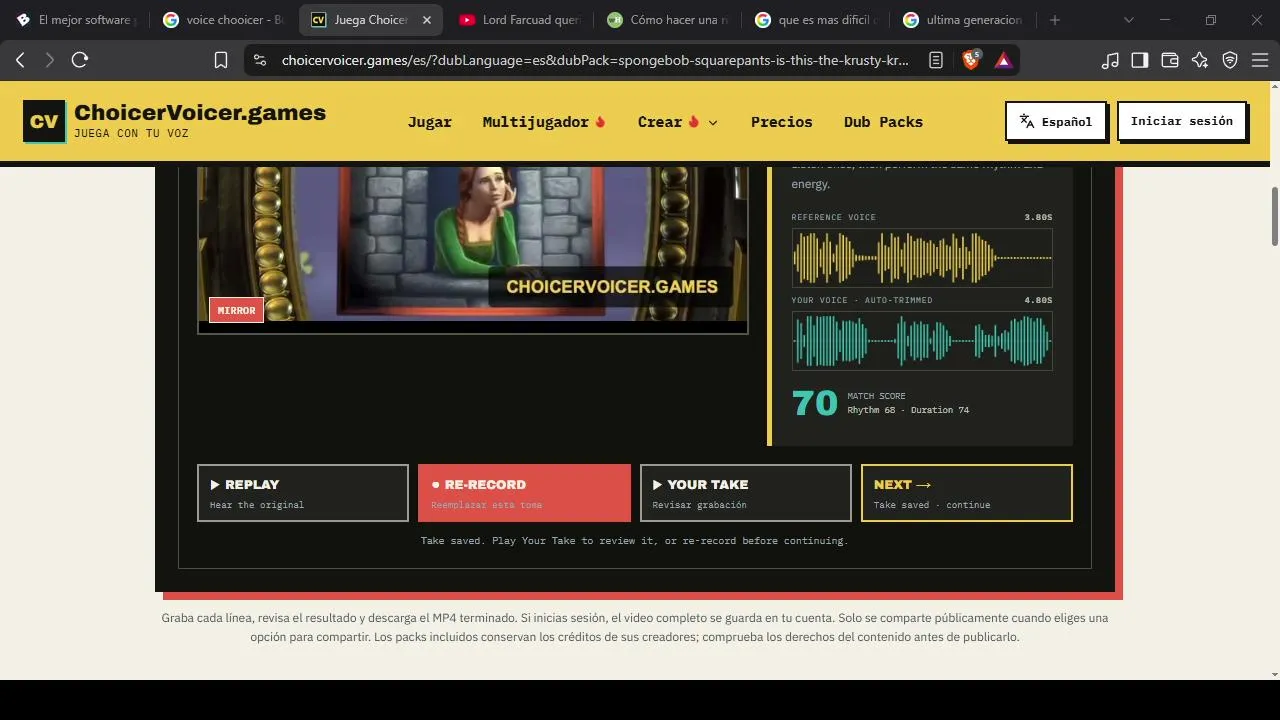Play Your Take to review recording
Screen dimensions: 1280x720
click(x=746, y=493)
